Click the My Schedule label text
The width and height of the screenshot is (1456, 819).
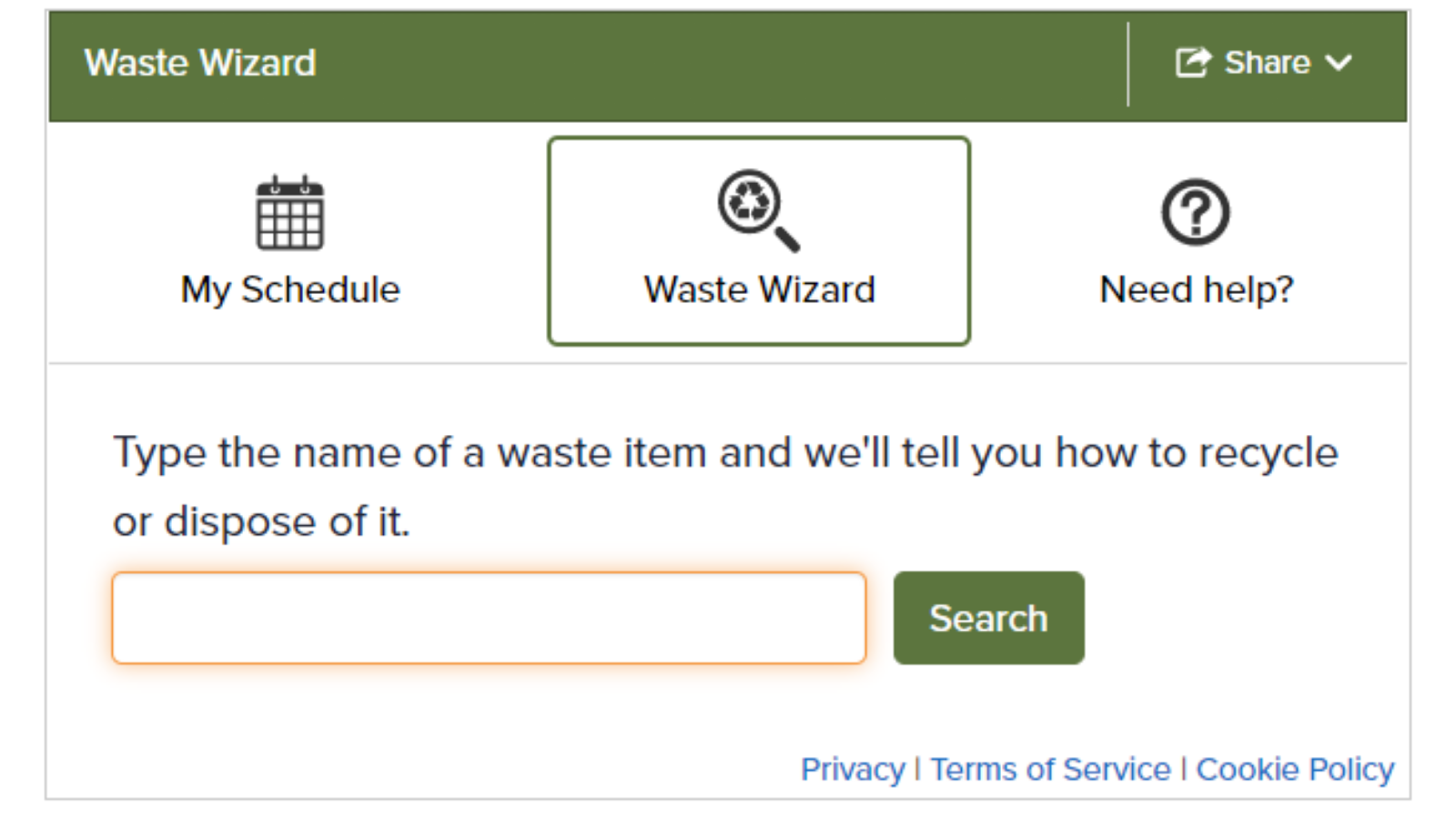291,289
